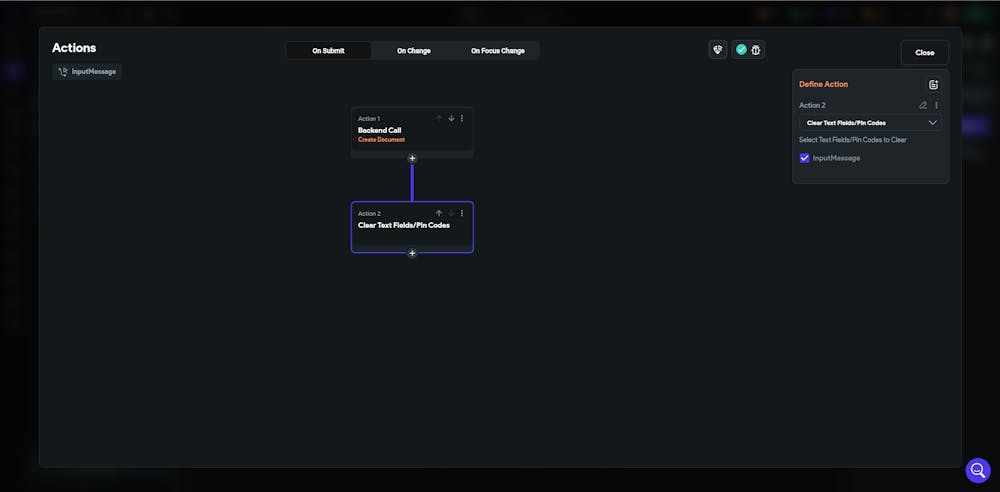This screenshot has width=1000, height=492.
Task: Move Action 1 down with arrow icon
Action: point(451,118)
